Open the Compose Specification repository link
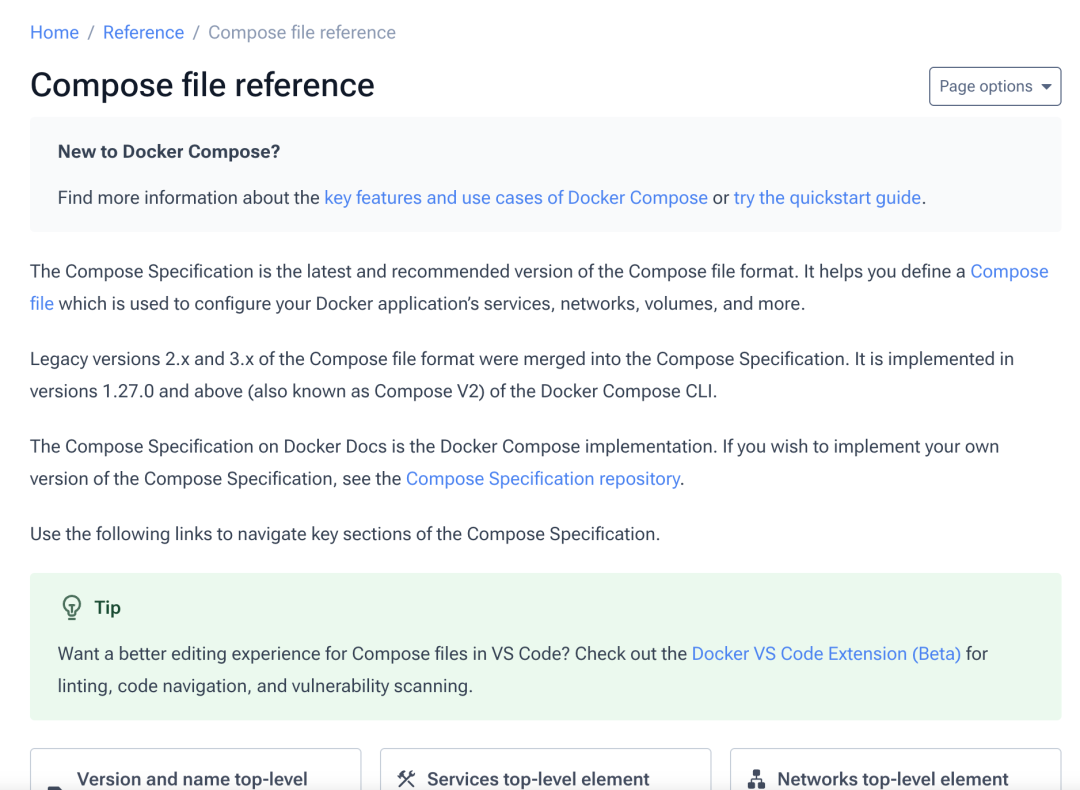The height and width of the screenshot is (790, 1080). click(x=543, y=479)
